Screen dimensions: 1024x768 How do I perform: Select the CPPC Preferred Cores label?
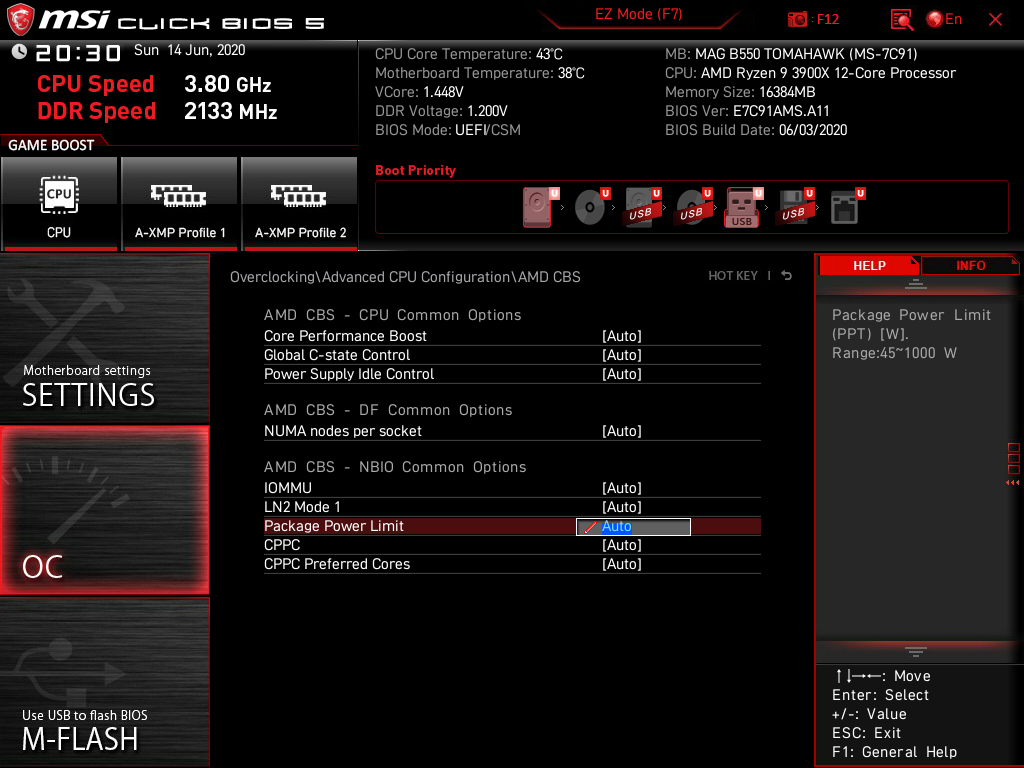pyautogui.click(x=337, y=564)
